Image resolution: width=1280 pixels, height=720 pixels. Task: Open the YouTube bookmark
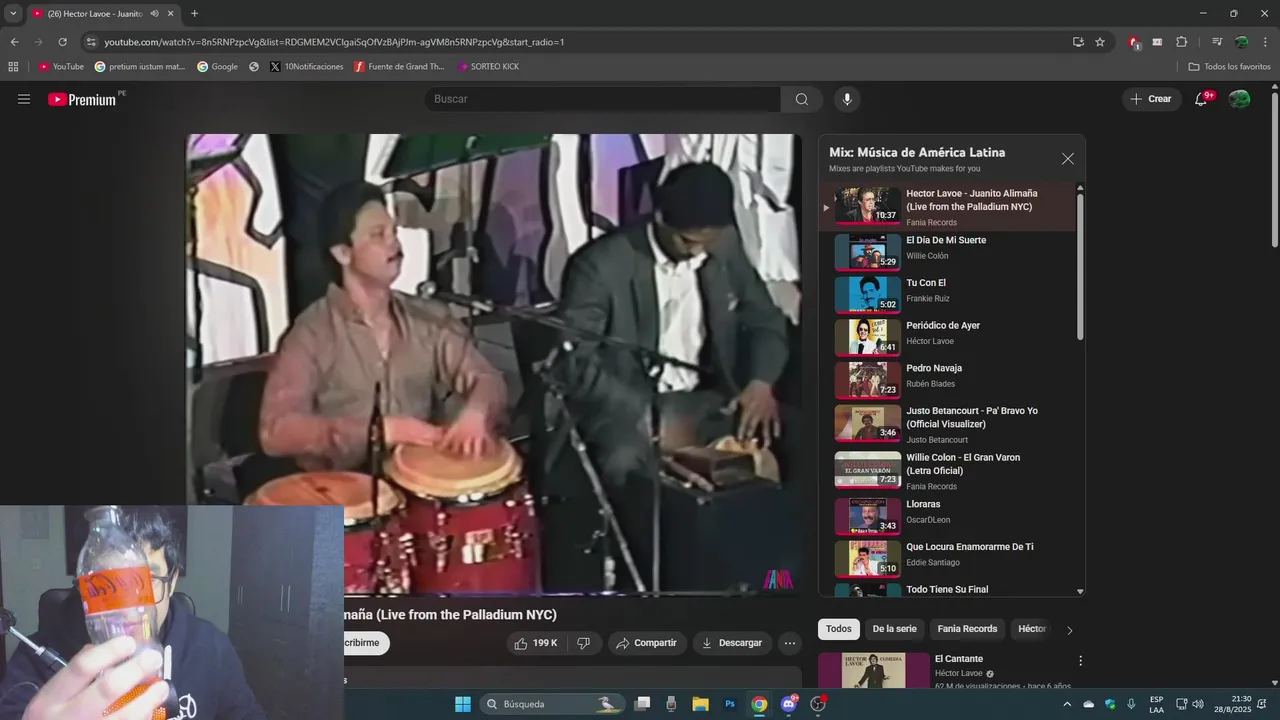(x=61, y=66)
